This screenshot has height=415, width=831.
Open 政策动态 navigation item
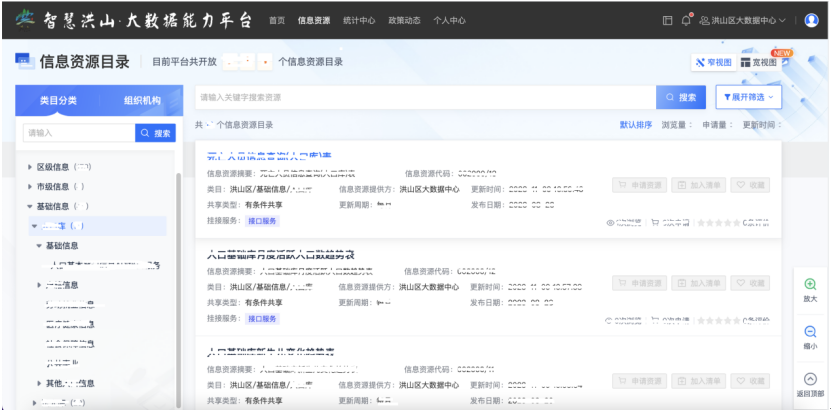click(x=404, y=21)
